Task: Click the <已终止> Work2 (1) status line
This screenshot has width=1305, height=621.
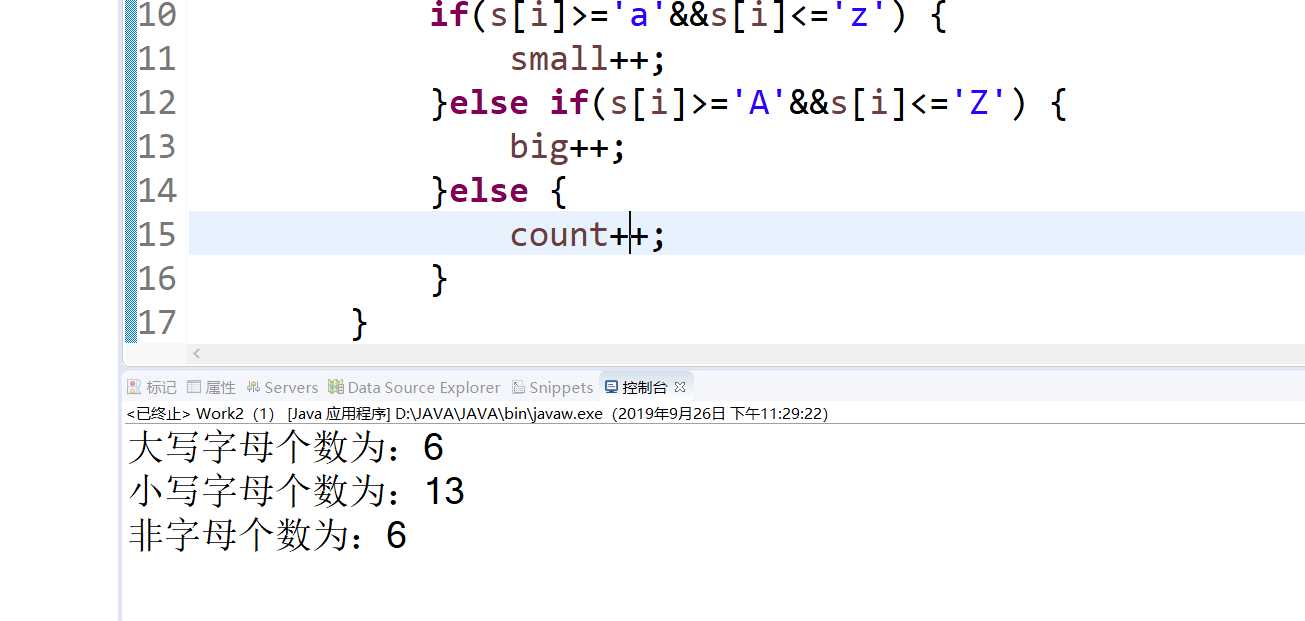Action: tap(477, 413)
